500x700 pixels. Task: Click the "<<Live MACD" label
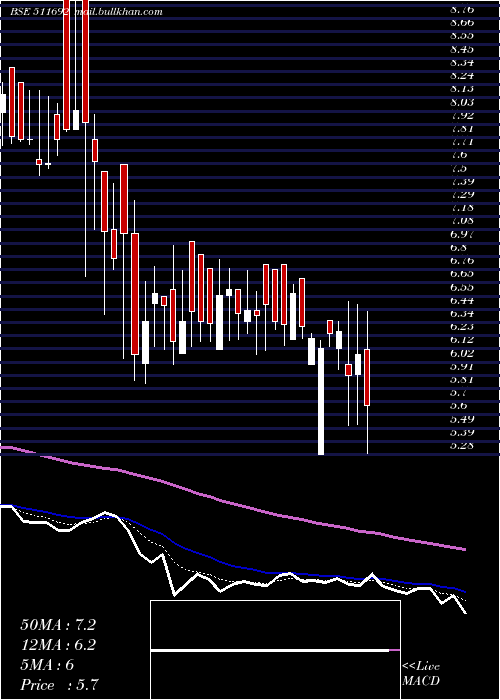(x=421, y=674)
